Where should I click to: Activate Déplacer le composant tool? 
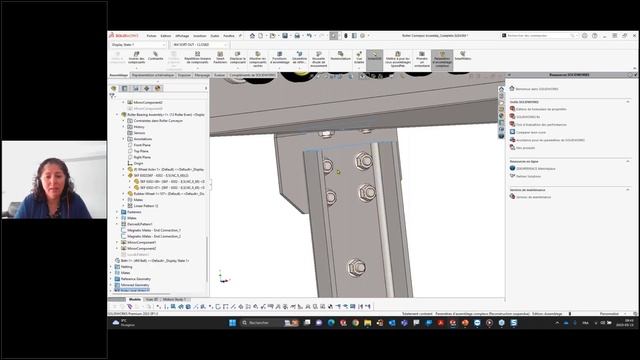pos(238,58)
